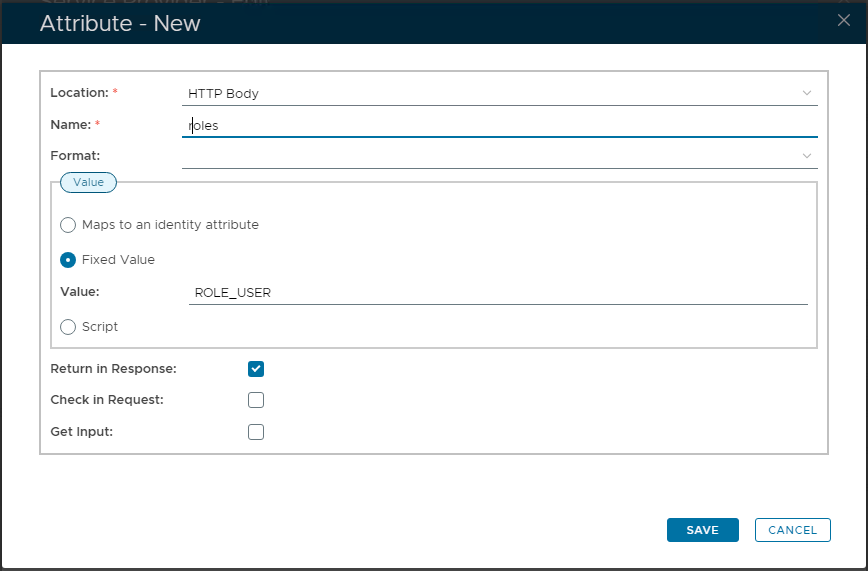Select the Fixed Value radio button
The width and height of the screenshot is (868, 571).
coord(68,260)
